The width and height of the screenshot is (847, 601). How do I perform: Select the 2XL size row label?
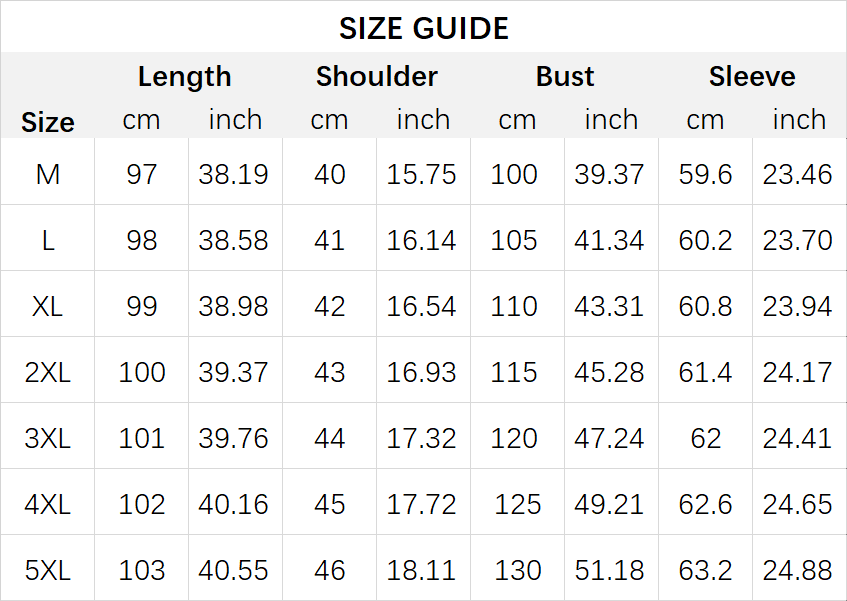[48, 373]
